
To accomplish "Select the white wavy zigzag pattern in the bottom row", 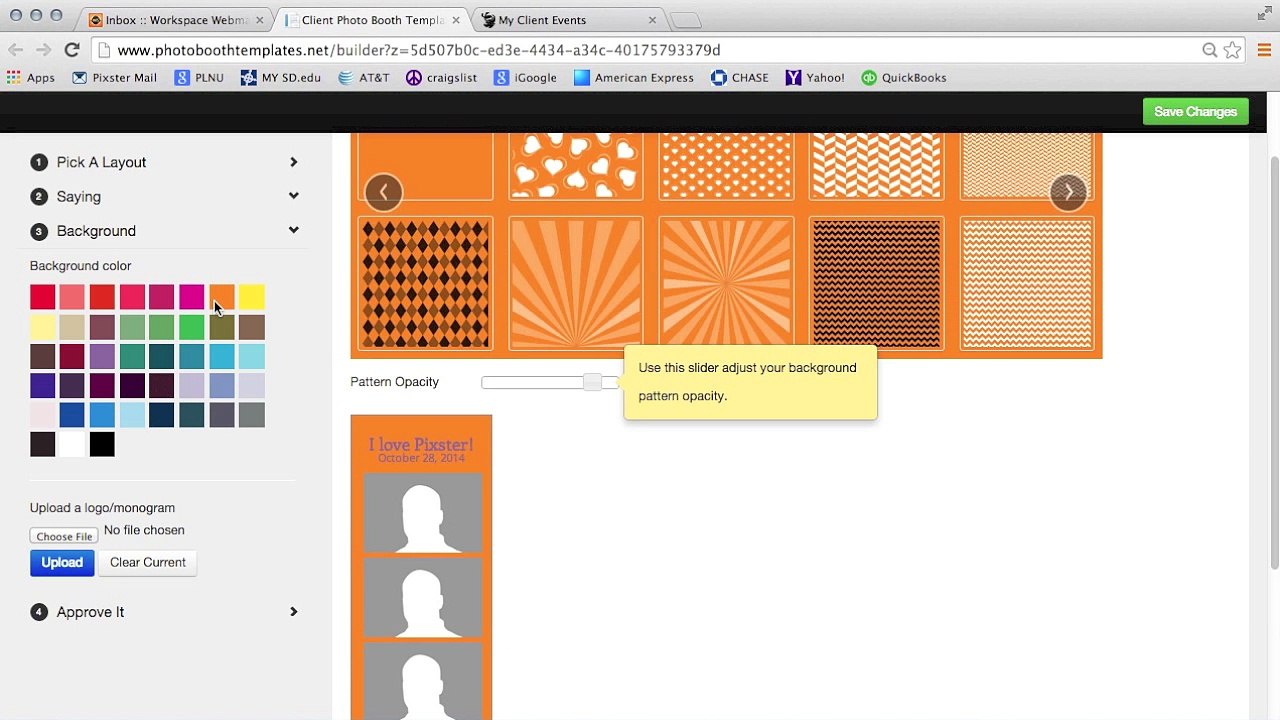I will (1027, 284).
